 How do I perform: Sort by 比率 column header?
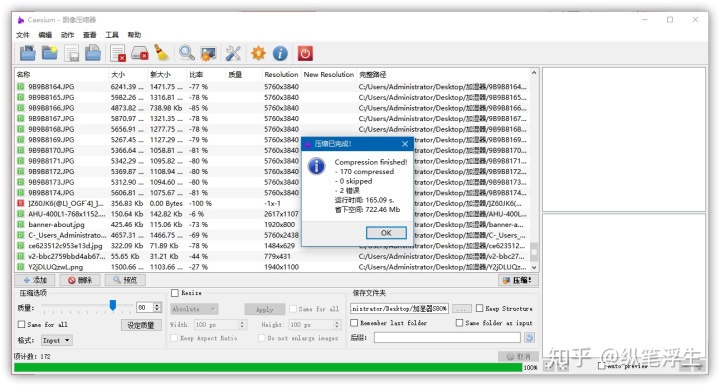coord(206,74)
